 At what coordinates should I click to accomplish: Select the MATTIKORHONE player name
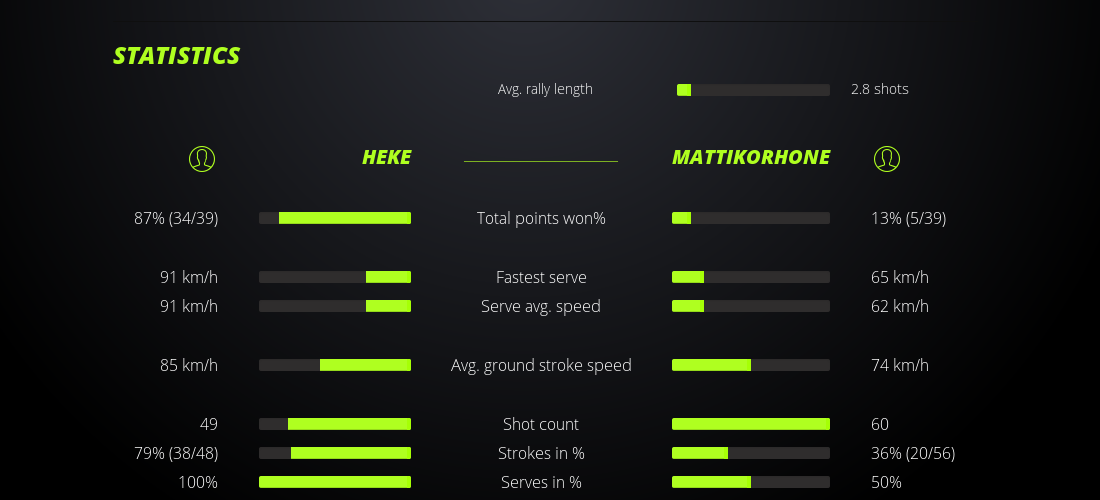pos(751,158)
